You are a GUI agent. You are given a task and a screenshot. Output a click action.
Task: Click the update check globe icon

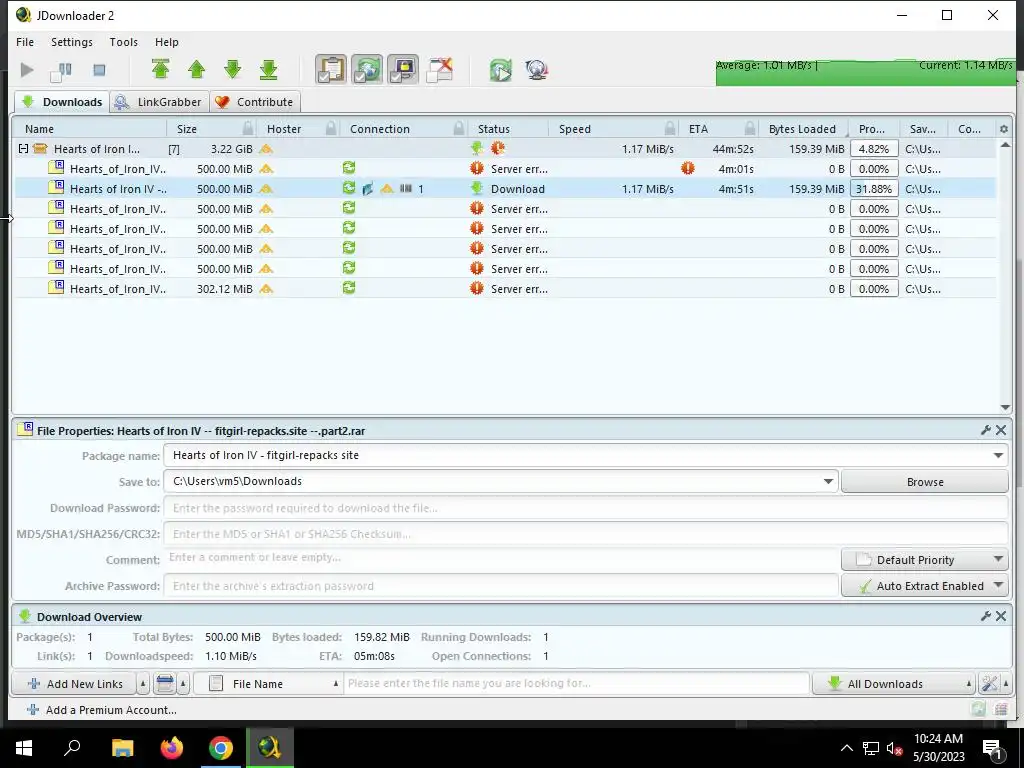(537, 70)
